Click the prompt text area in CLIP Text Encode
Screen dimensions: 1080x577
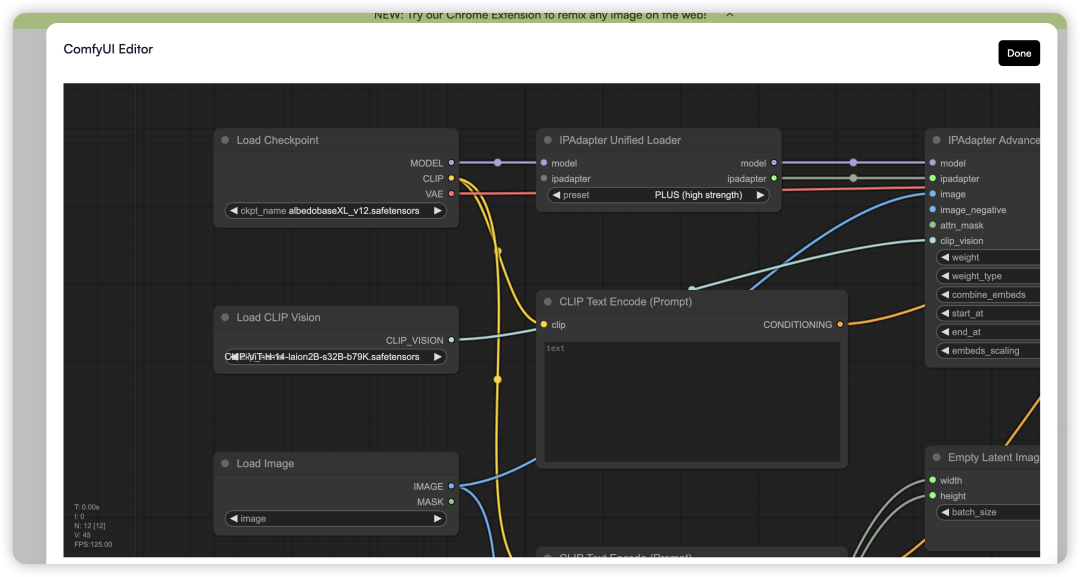[692, 400]
